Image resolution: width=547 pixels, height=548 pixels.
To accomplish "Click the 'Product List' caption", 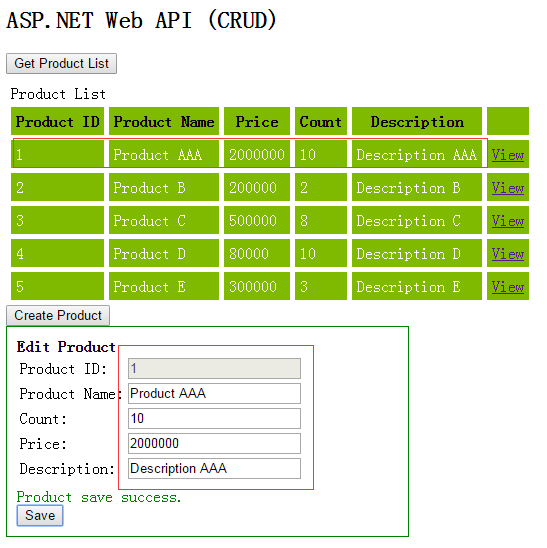I will click(x=58, y=94).
